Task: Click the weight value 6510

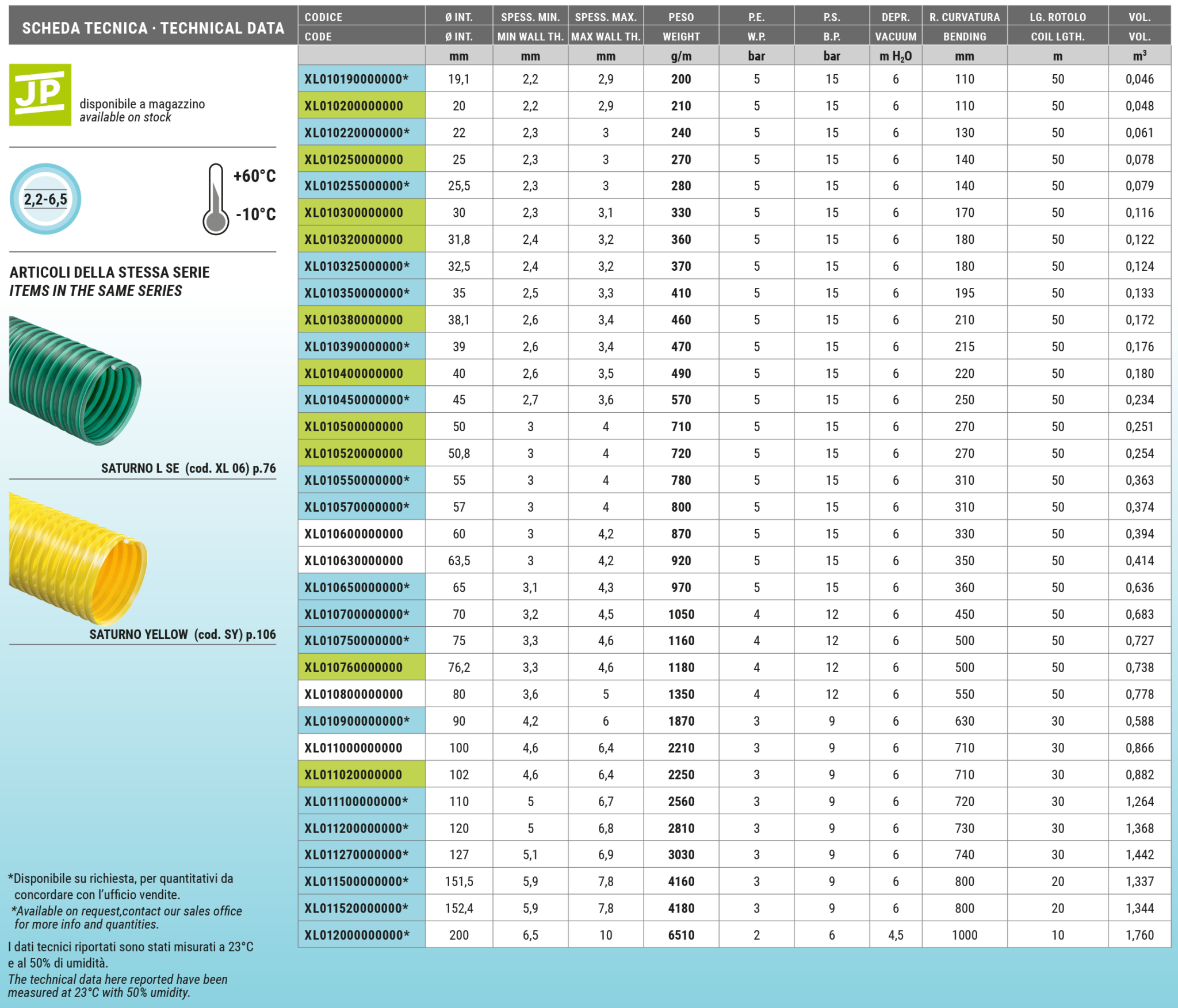Action: coord(681,935)
